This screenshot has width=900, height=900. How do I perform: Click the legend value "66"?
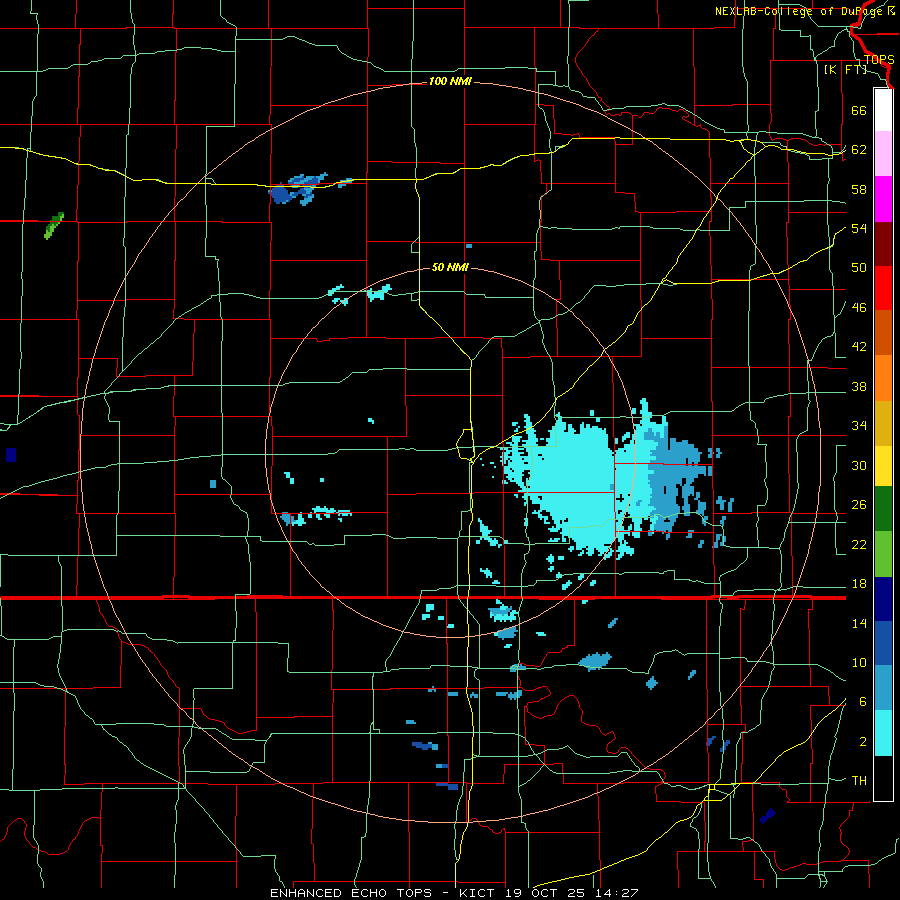(859, 110)
